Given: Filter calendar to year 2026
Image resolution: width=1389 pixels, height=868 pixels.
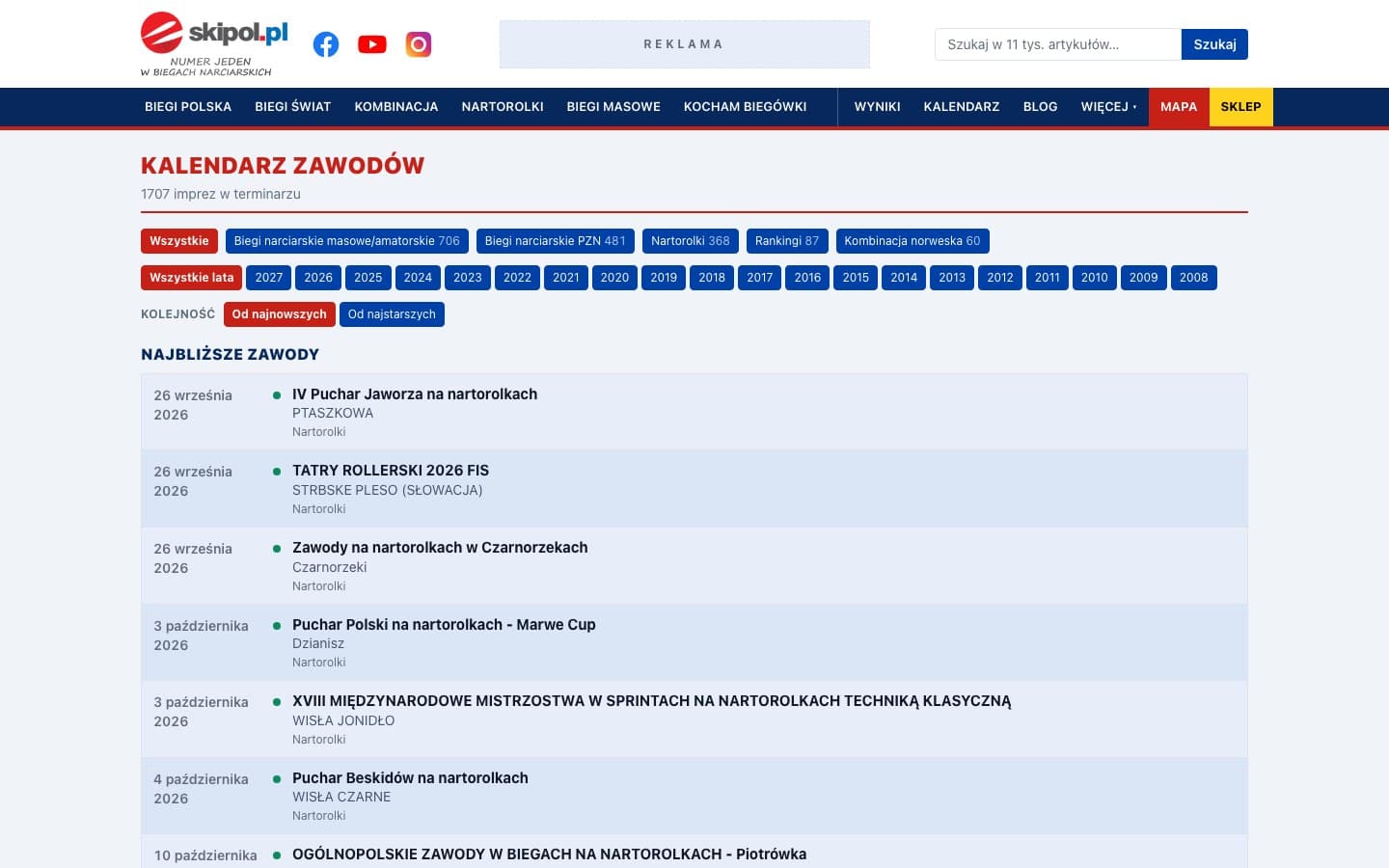Looking at the screenshot, I should [x=318, y=278].
